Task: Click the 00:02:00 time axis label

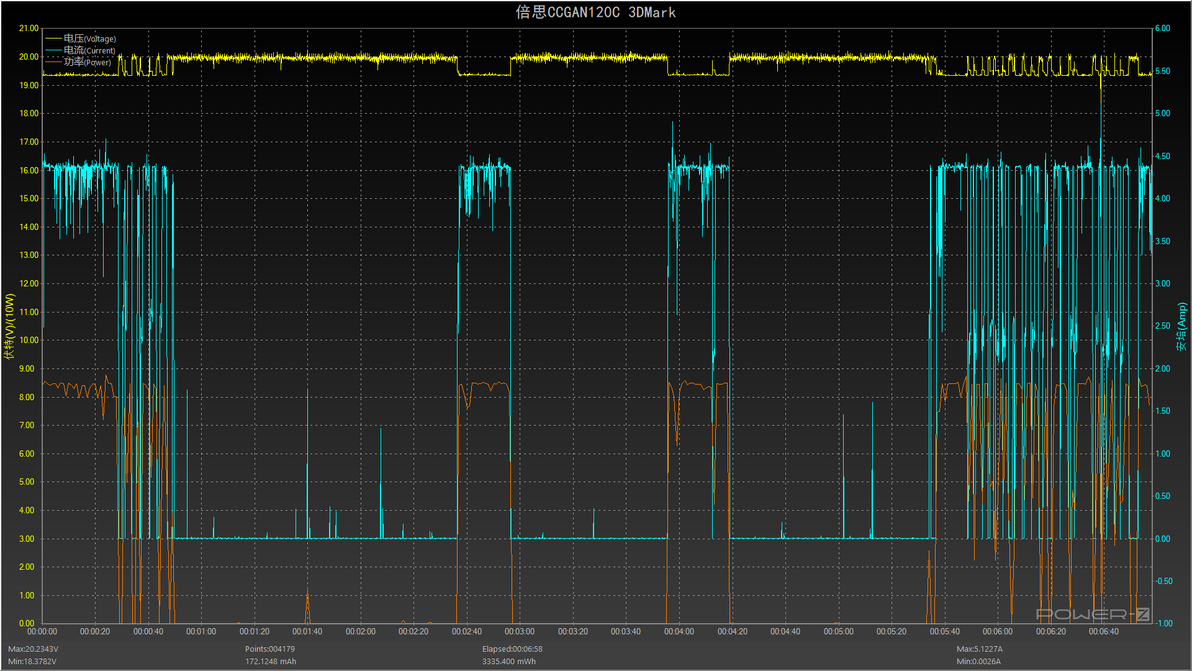Action: pyautogui.click(x=360, y=631)
